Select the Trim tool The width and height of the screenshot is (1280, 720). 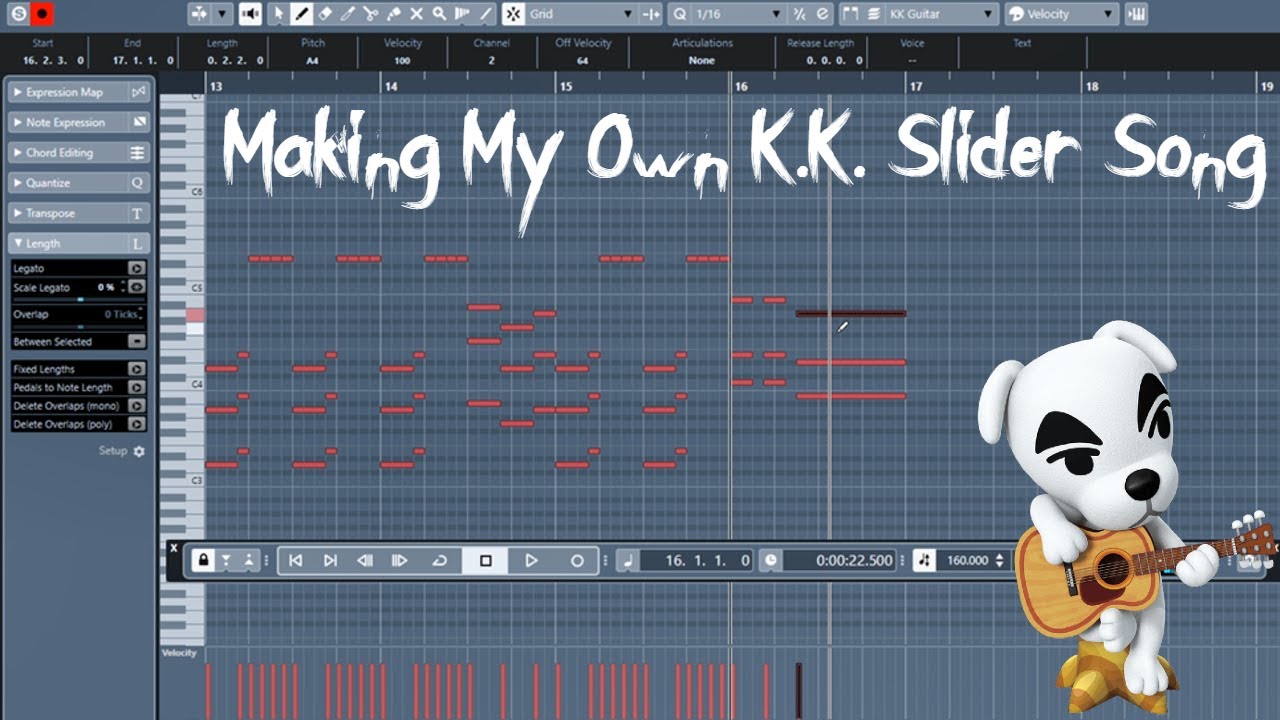(348, 14)
